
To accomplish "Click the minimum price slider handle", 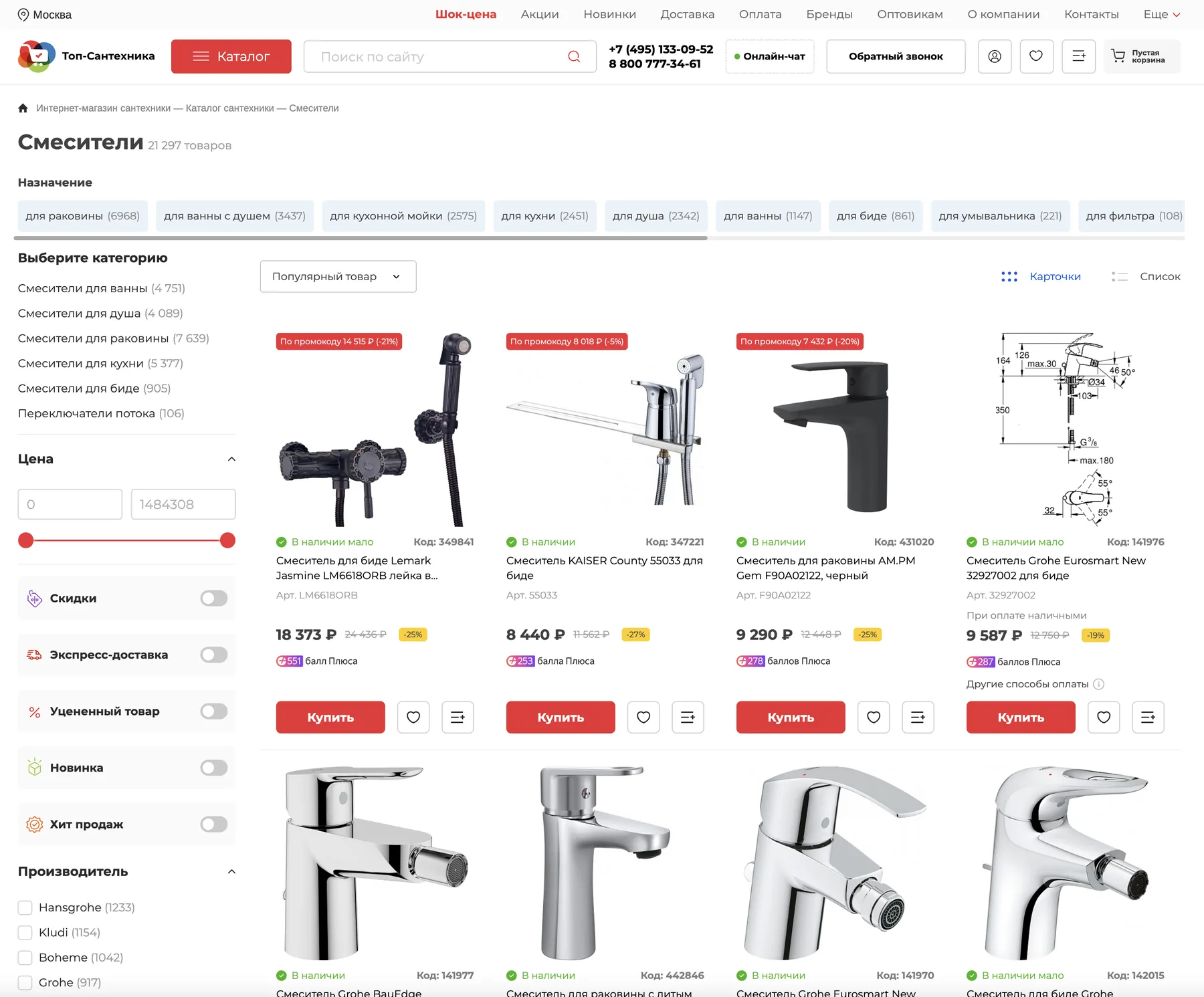I will click(26, 540).
